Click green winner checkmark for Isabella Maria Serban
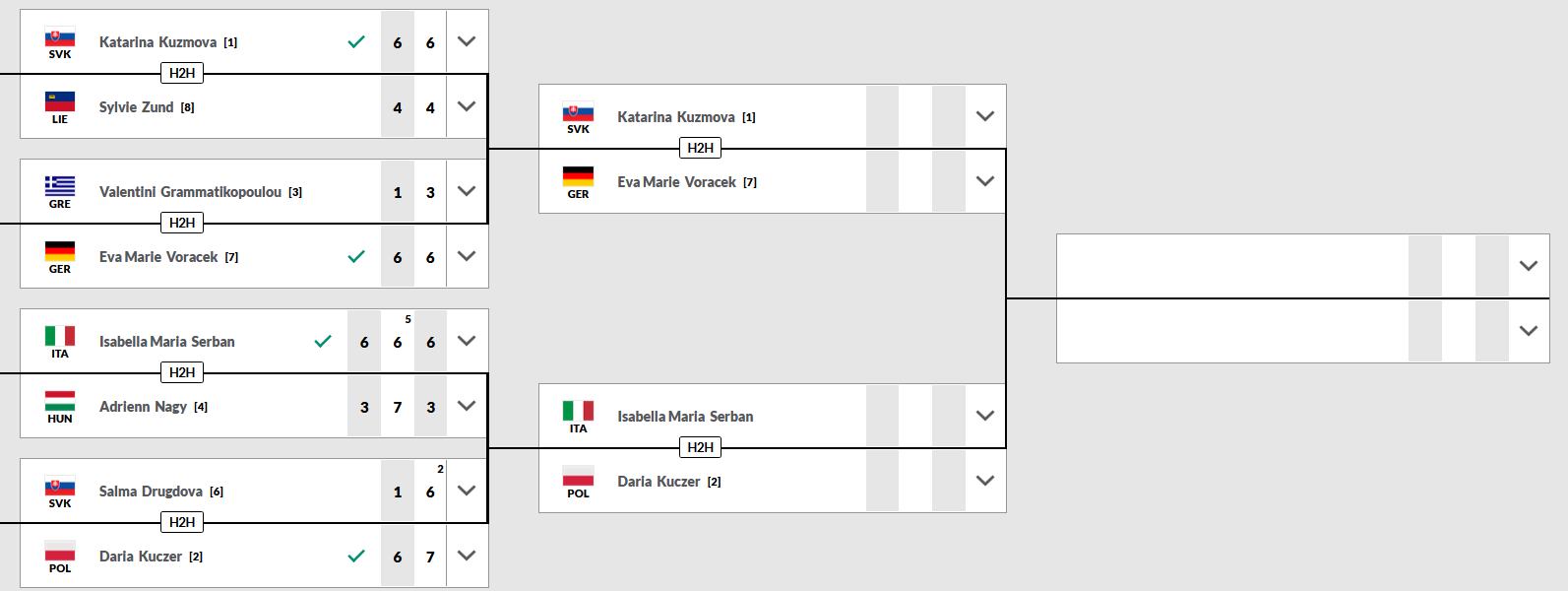Screen dimensions: 1568x591 (322, 342)
